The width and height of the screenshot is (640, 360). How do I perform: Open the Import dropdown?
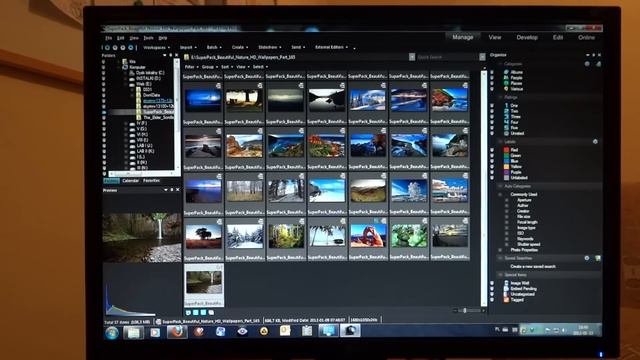pyautogui.click(x=188, y=48)
